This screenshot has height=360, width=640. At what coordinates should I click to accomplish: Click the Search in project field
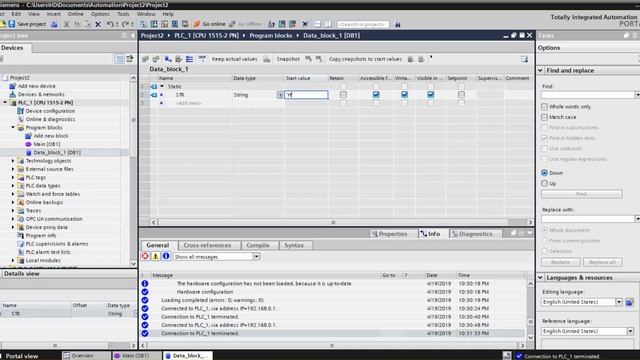(x=362, y=24)
